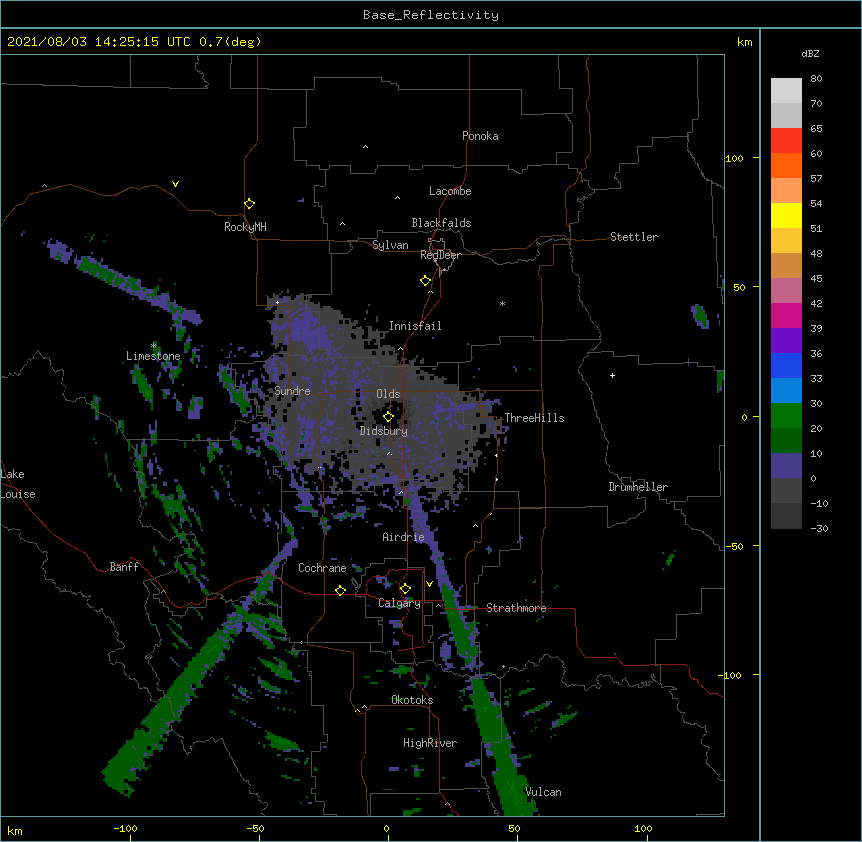
Task: Click the Banff label
Action: [x=124, y=567]
